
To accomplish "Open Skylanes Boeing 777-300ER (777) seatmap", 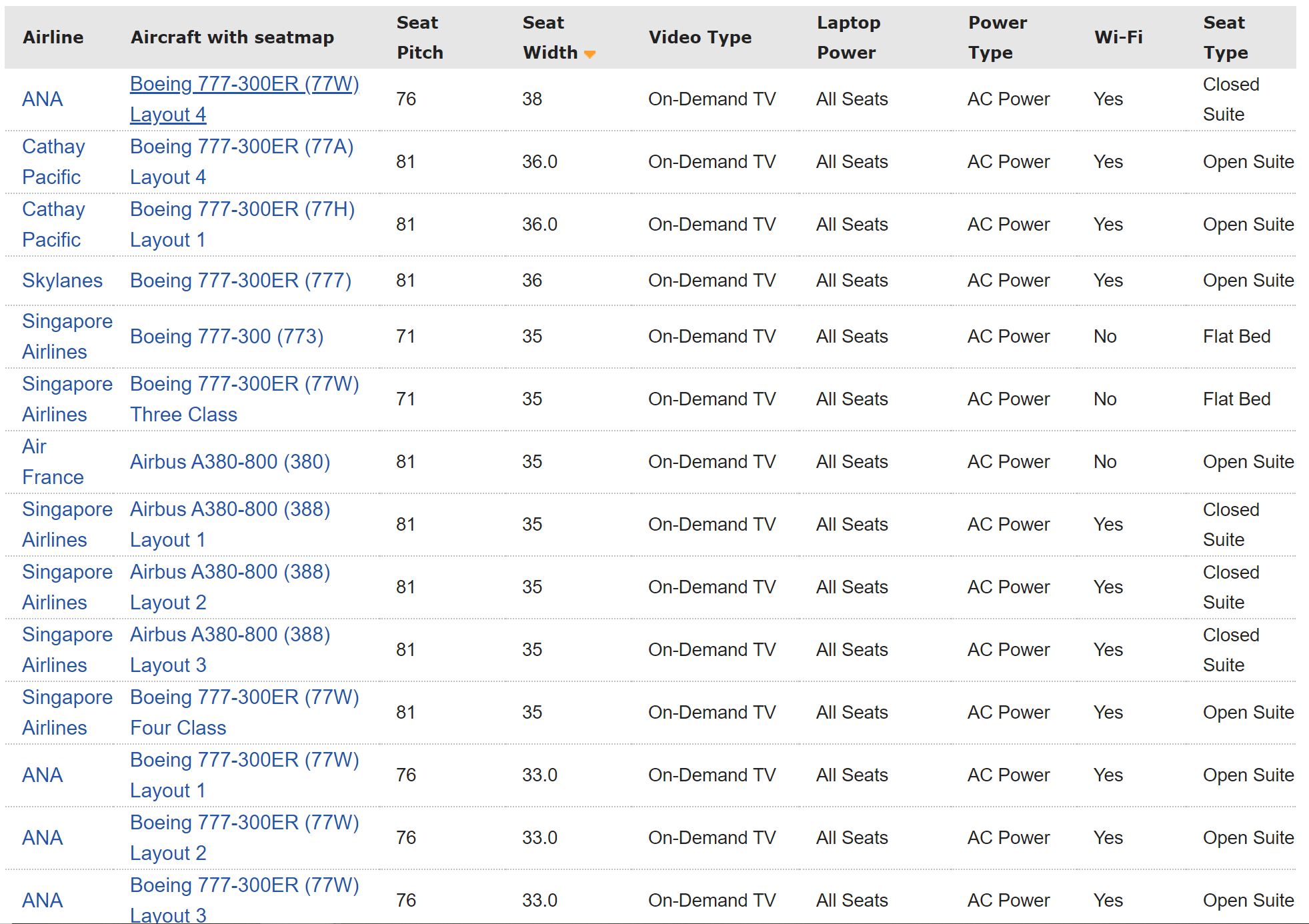I will pyautogui.click(x=241, y=281).
